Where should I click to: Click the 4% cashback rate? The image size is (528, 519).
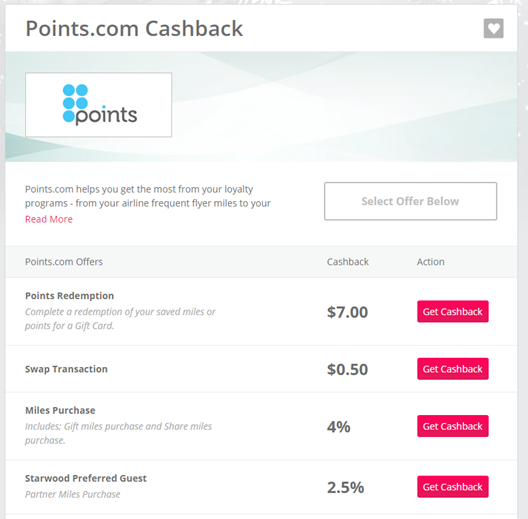pyautogui.click(x=339, y=427)
